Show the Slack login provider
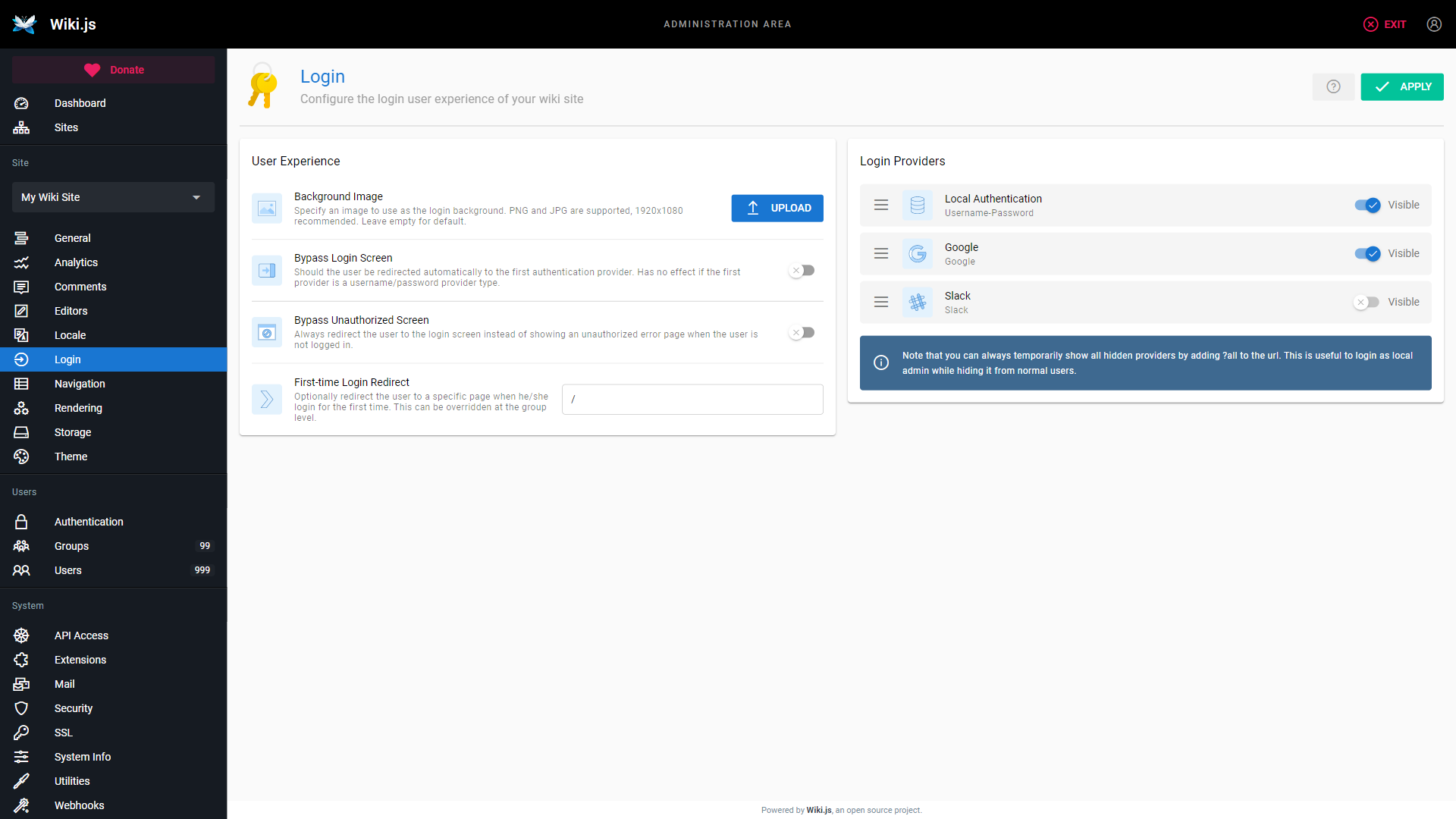This screenshot has height=819, width=1456. (x=1367, y=302)
